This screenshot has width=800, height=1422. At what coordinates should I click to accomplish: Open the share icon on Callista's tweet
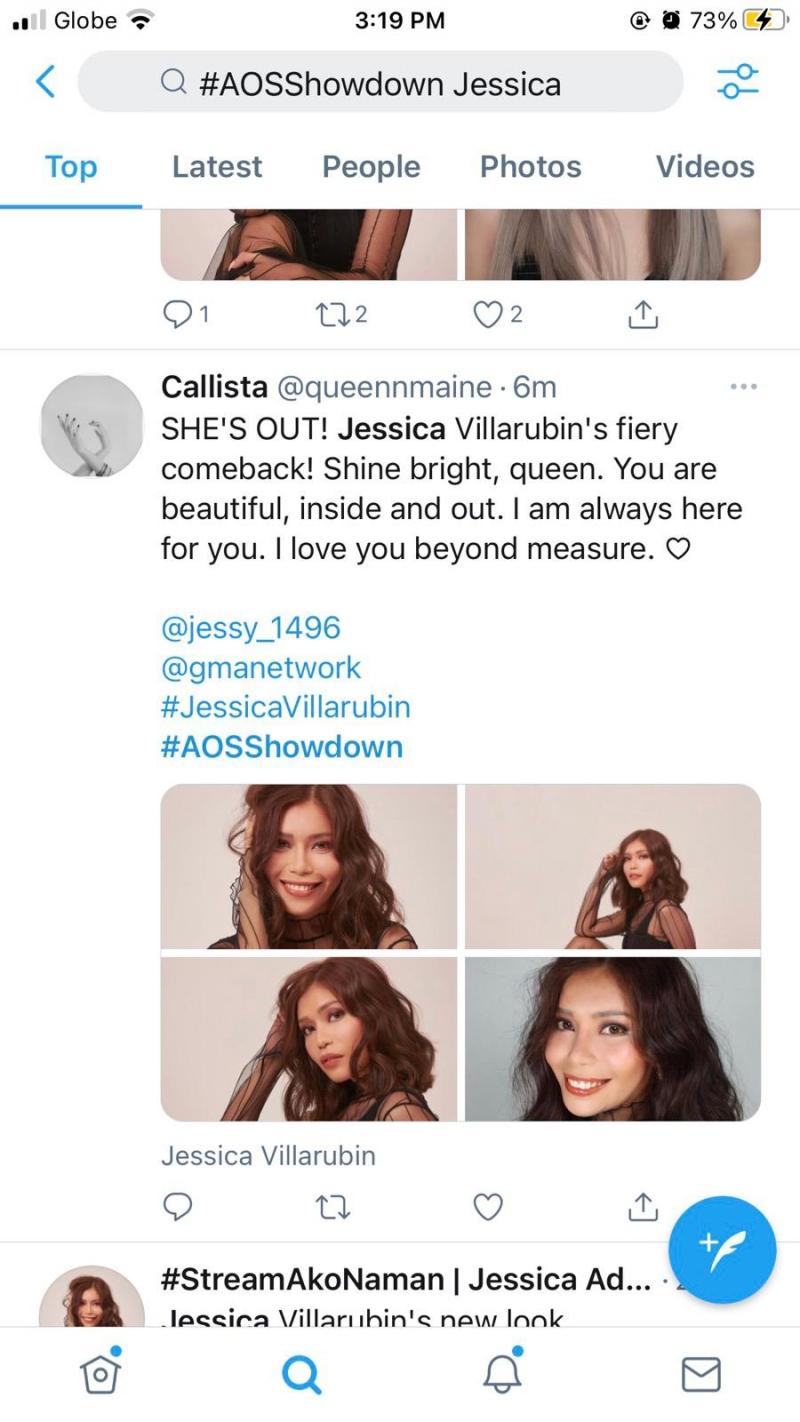[643, 1207]
